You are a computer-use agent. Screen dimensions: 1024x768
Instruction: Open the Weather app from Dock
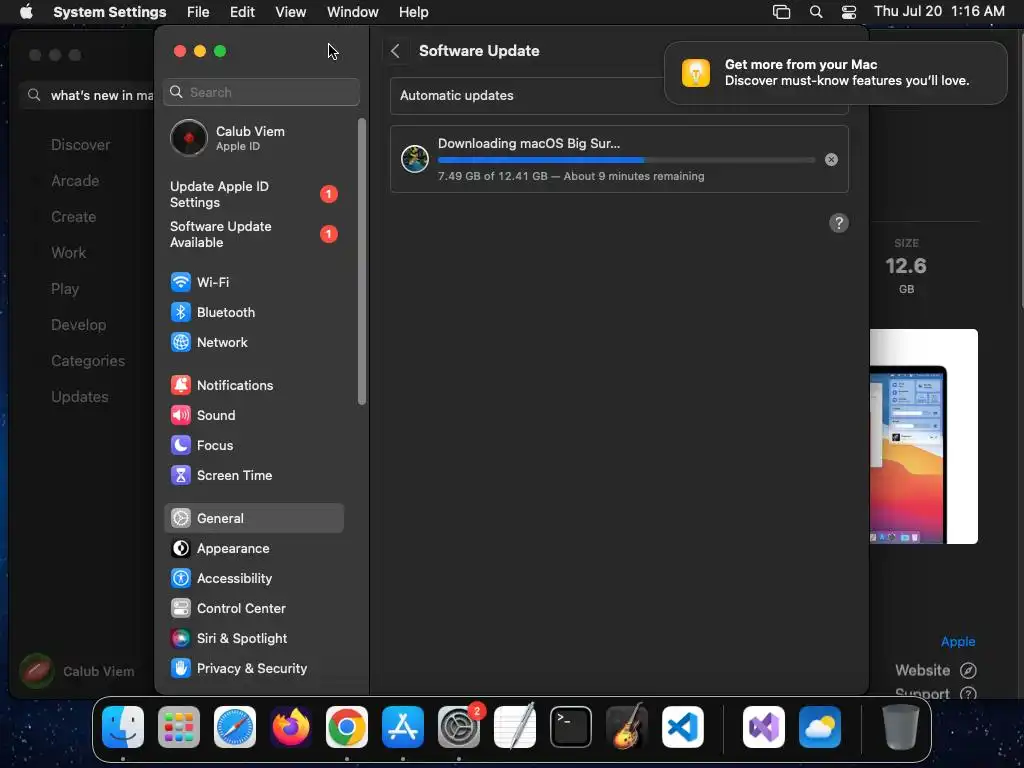(x=820, y=727)
